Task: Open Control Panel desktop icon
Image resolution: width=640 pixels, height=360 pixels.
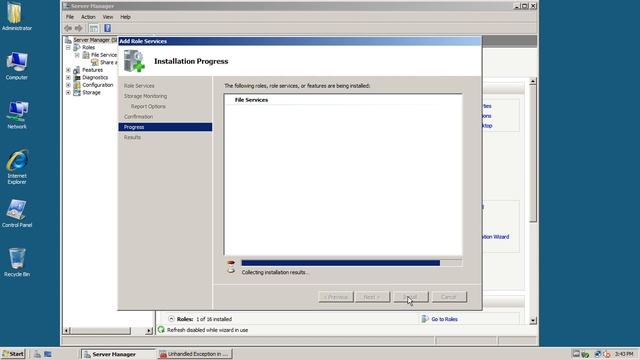Action: (x=17, y=213)
